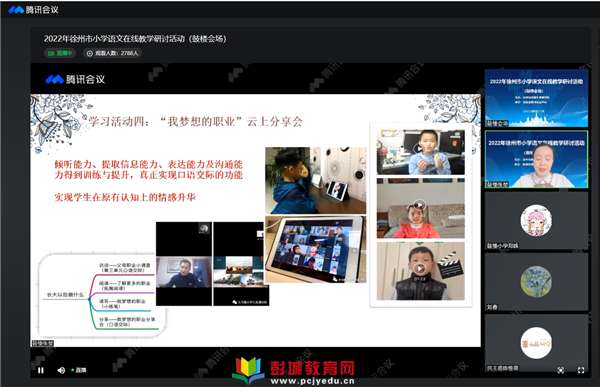
Task: Open web-page fullscreen mode icon
Action: tap(561, 370)
